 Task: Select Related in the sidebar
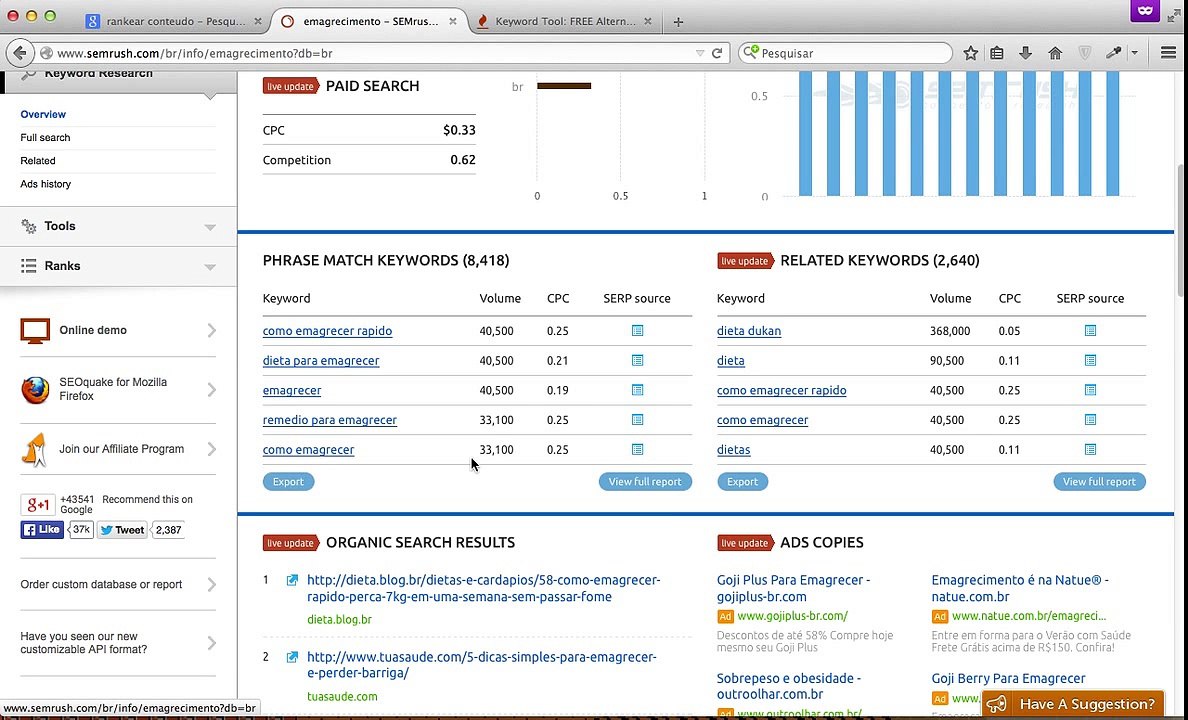tap(38, 161)
